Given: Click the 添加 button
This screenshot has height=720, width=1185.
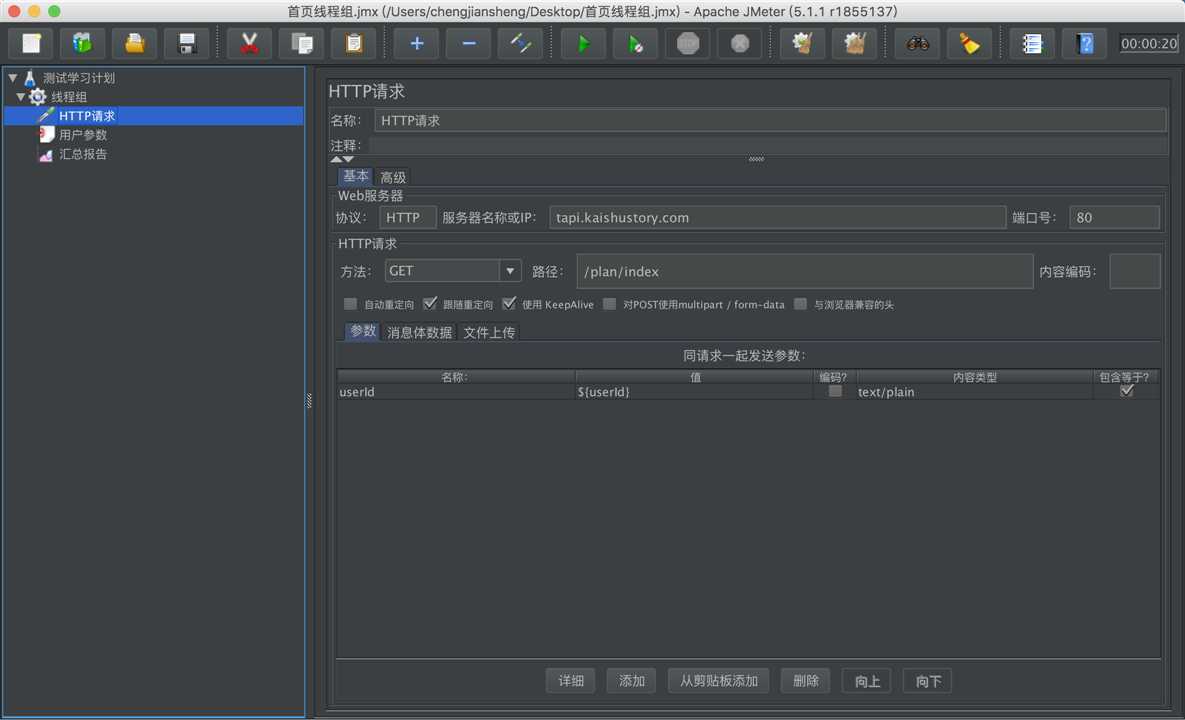Looking at the screenshot, I should pyautogui.click(x=631, y=681).
